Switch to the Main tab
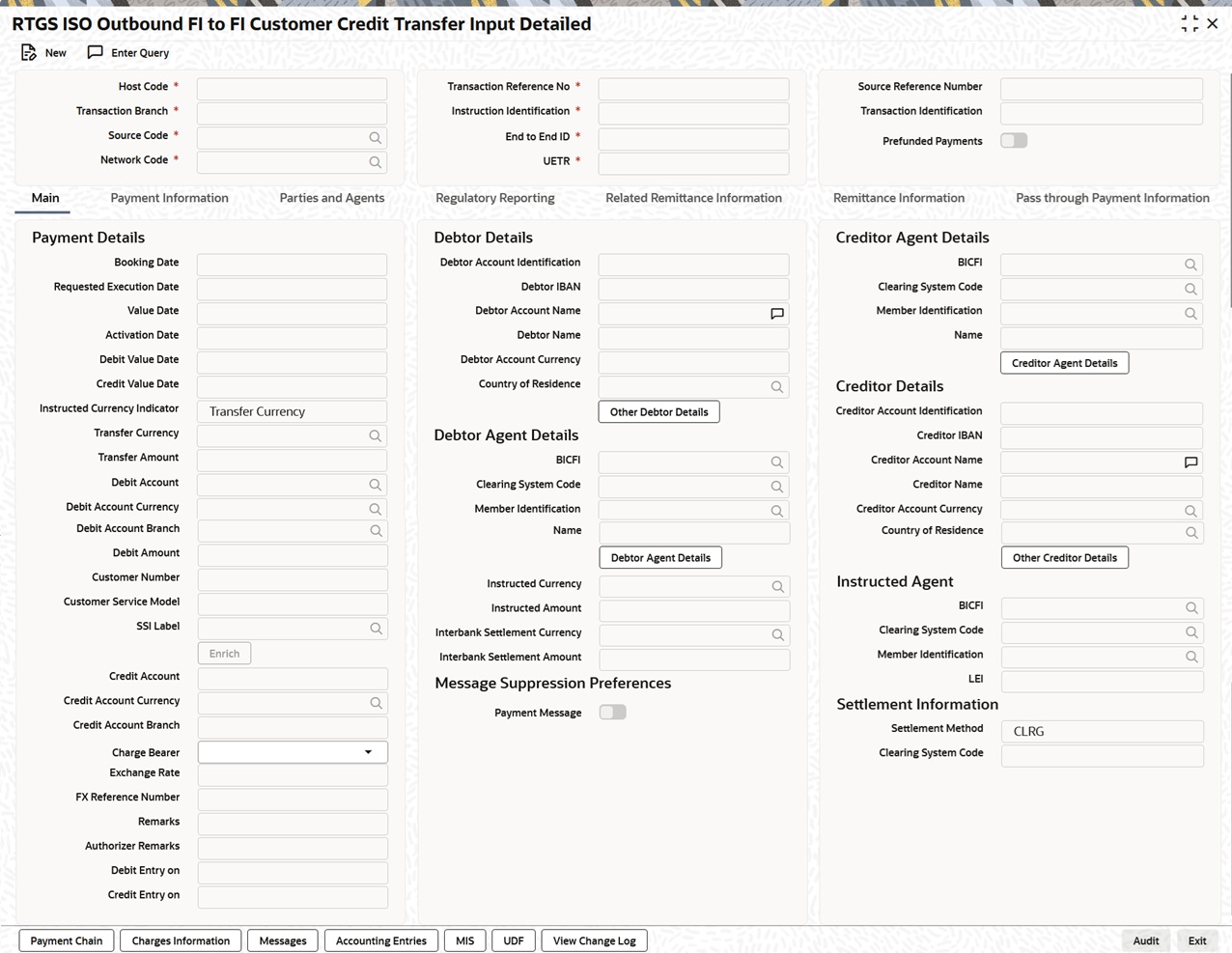Viewport: 1232px width, 953px height. tap(45, 198)
